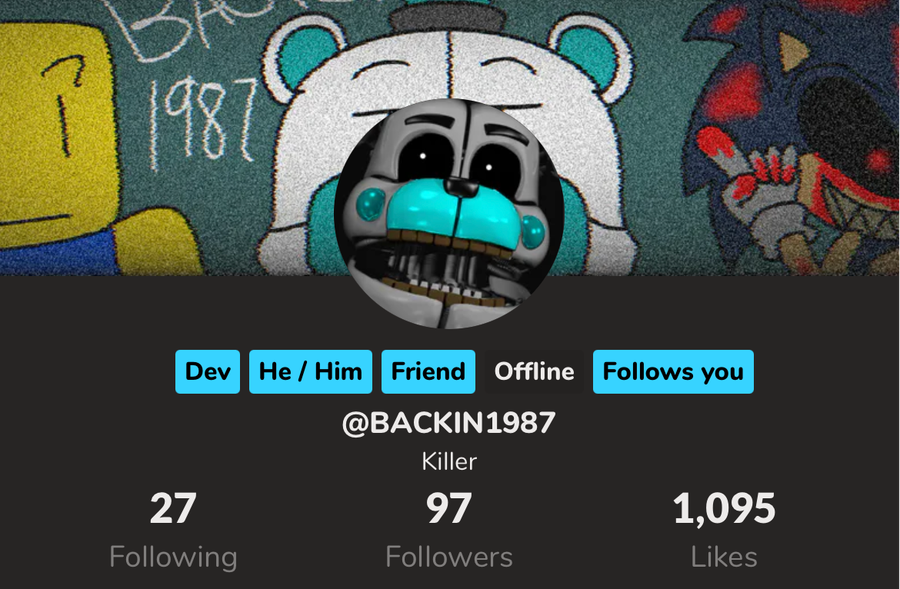Open the 97 followers count
900x589 pixels.
[449, 509]
